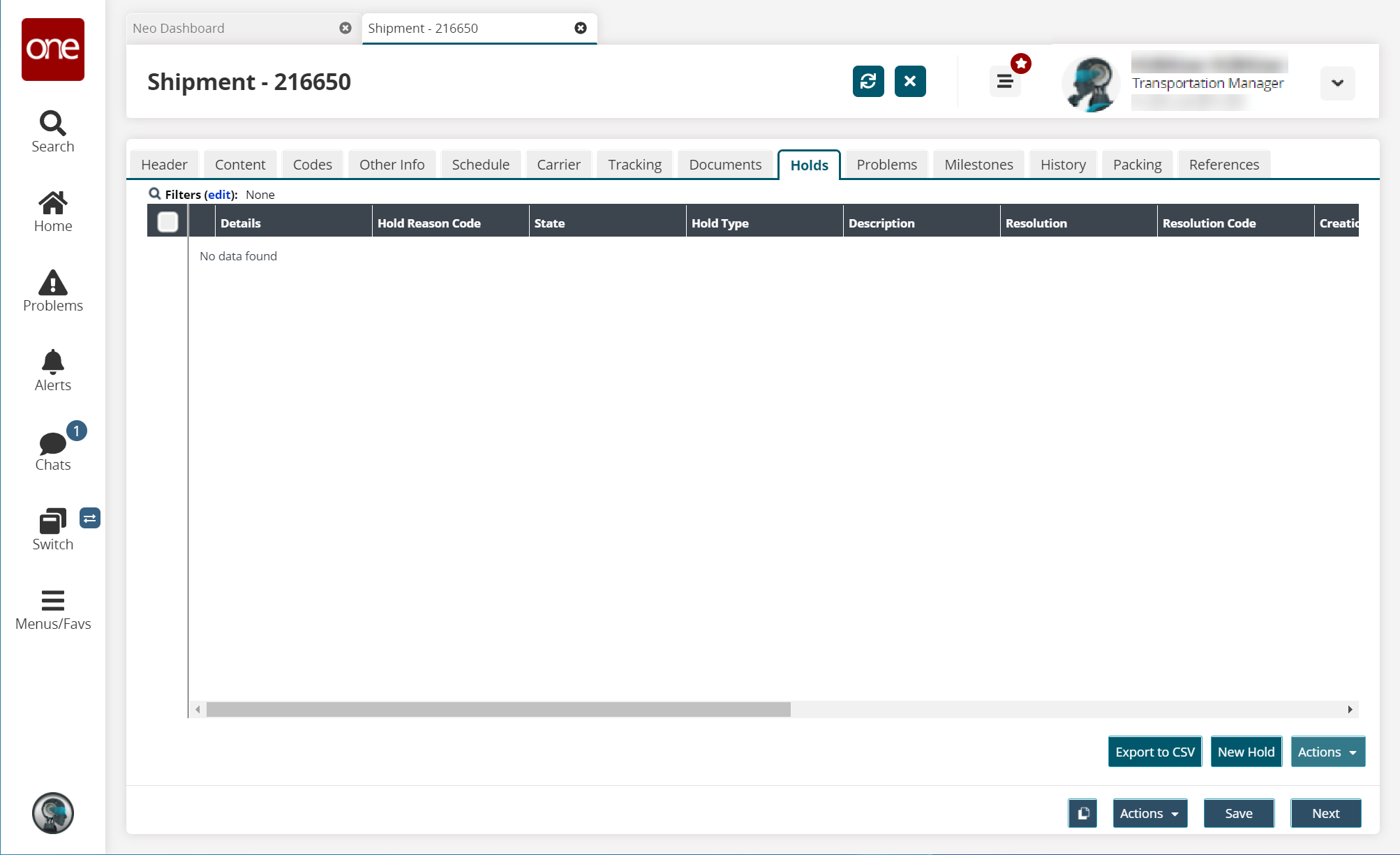Image resolution: width=1400 pixels, height=855 pixels.
Task: Click the Switch/transfer icon in sidebar
Action: [x=88, y=518]
